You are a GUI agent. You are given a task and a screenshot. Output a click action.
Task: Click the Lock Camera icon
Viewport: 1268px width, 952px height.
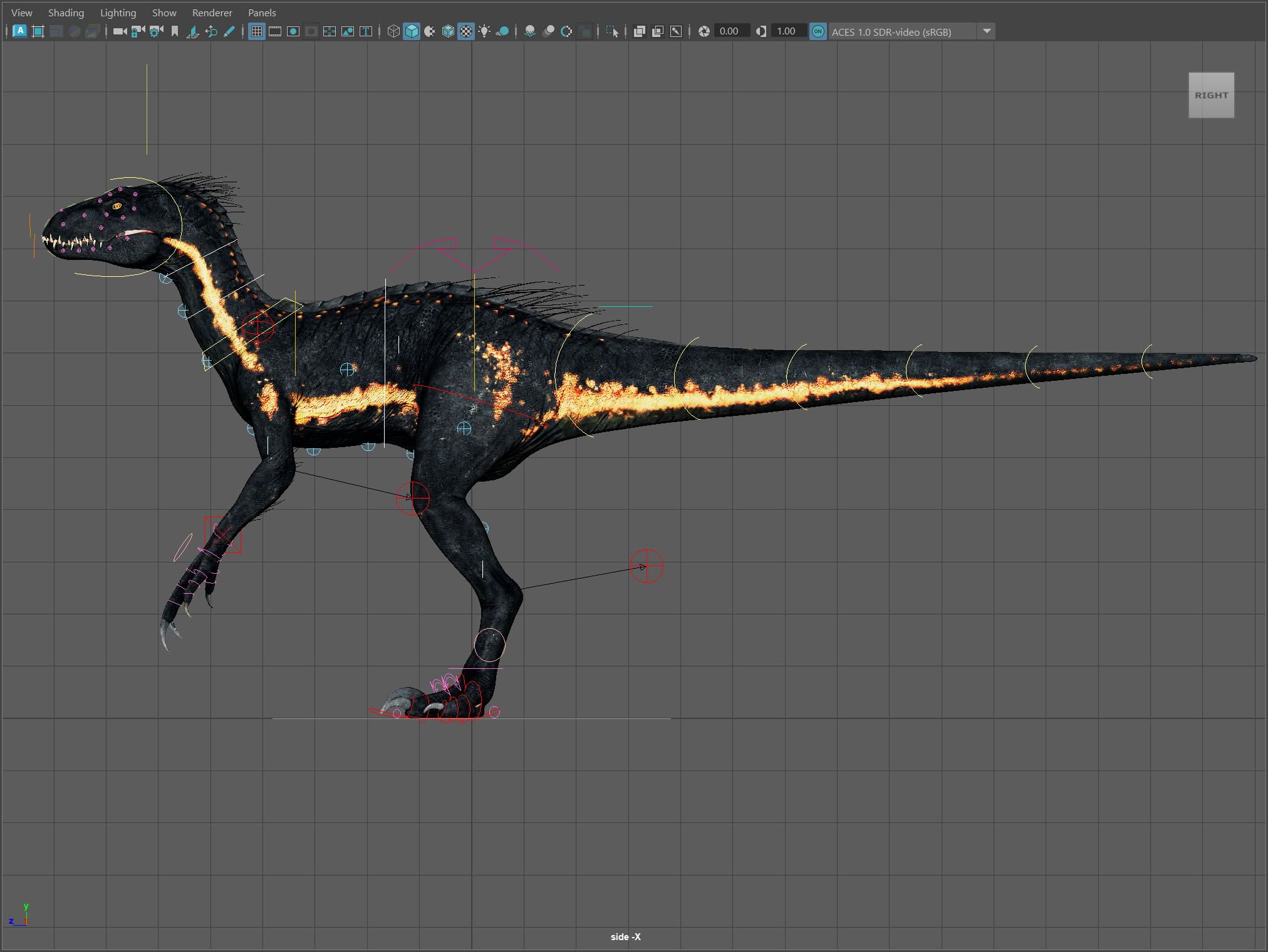(x=138, y=31)
